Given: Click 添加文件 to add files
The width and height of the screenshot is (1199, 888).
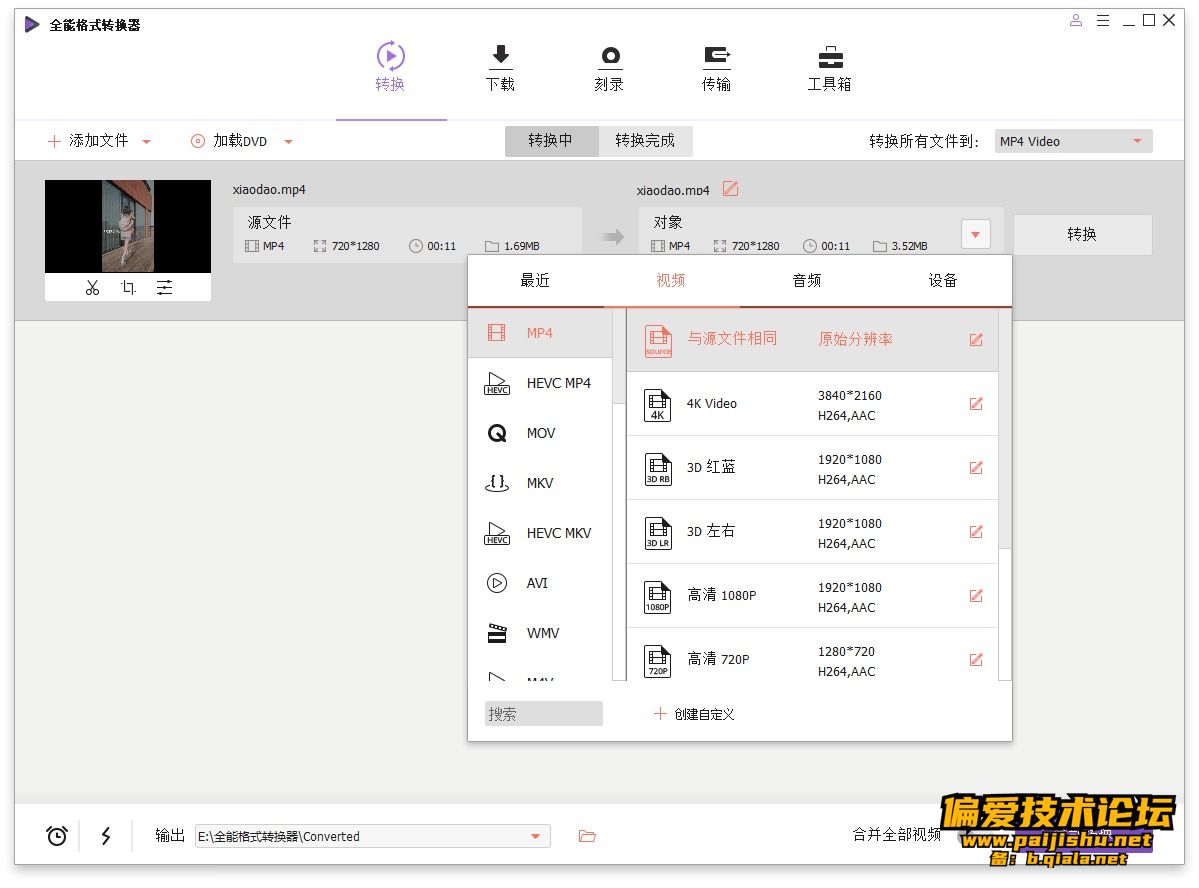Looking at the screenshot, I should (x=89, y=141).
